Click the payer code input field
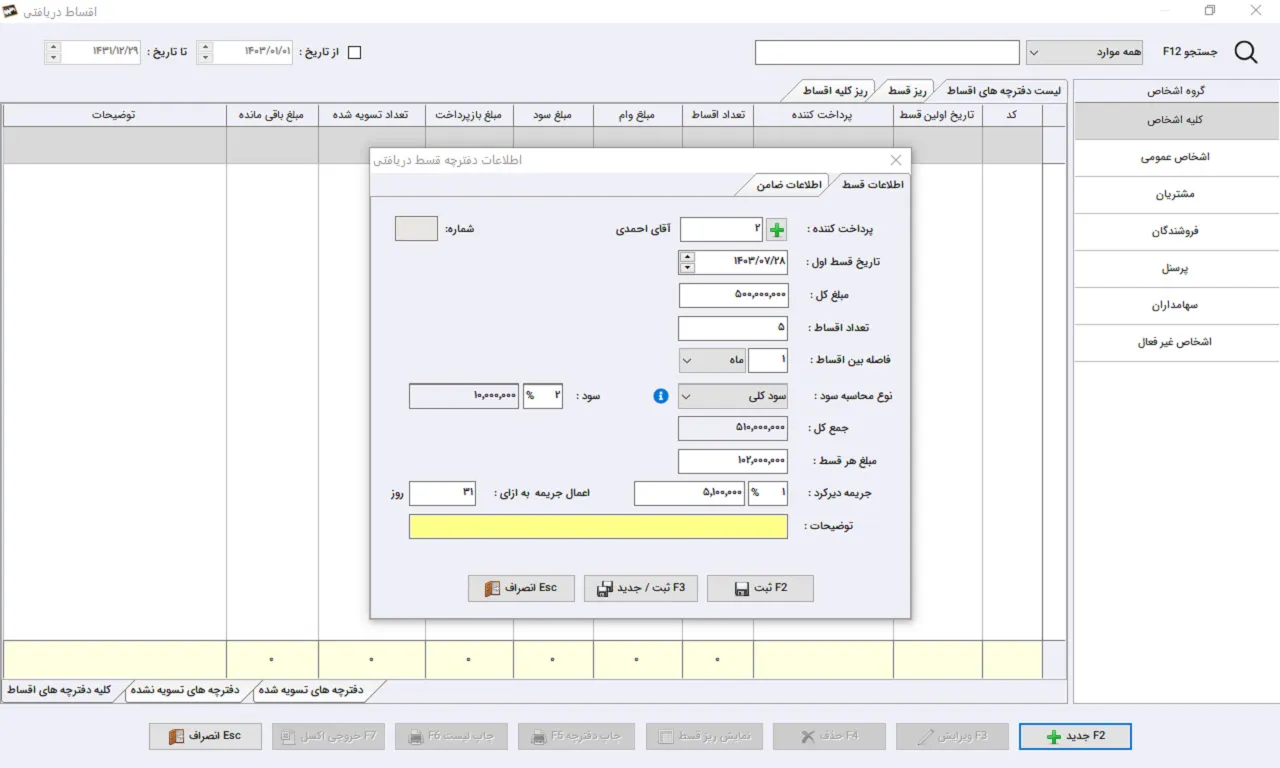 click(x=721, y=229)
